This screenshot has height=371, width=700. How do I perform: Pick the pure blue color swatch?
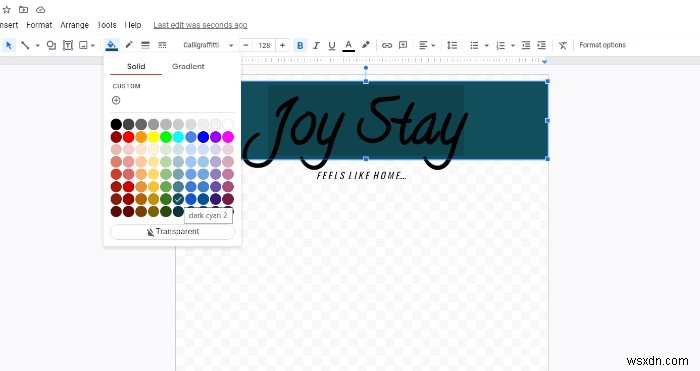click(x=203, y=137)
